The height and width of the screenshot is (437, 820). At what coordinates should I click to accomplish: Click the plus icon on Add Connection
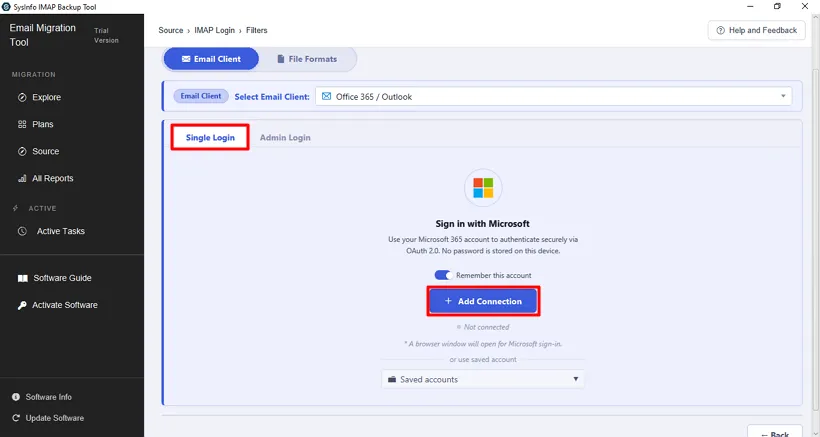click(x=448, y=301)
